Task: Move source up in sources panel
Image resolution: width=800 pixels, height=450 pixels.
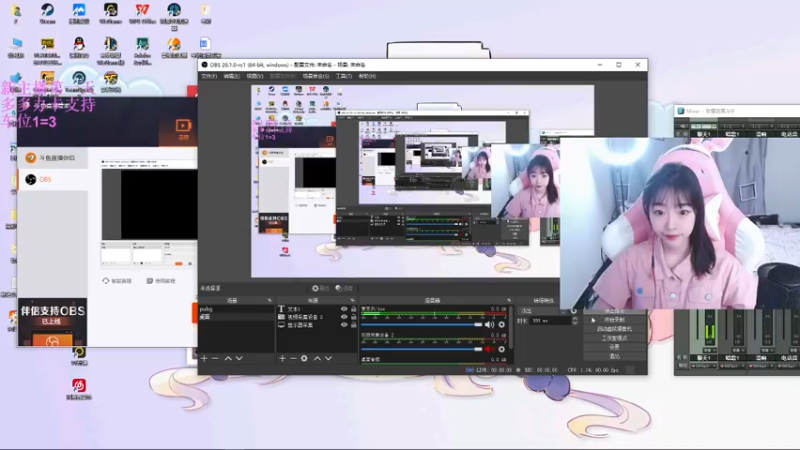Action: click(317, 359)
